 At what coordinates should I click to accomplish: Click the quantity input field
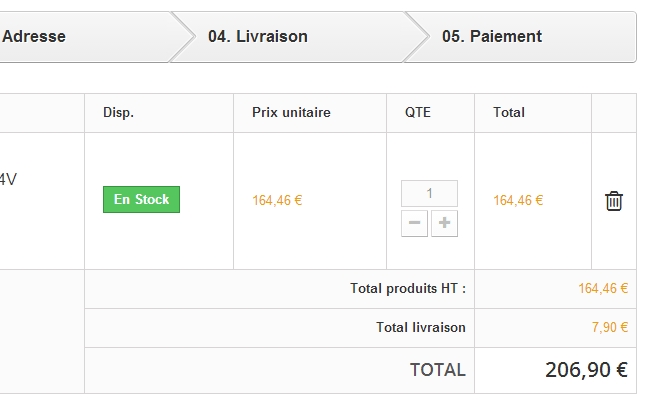429,193
